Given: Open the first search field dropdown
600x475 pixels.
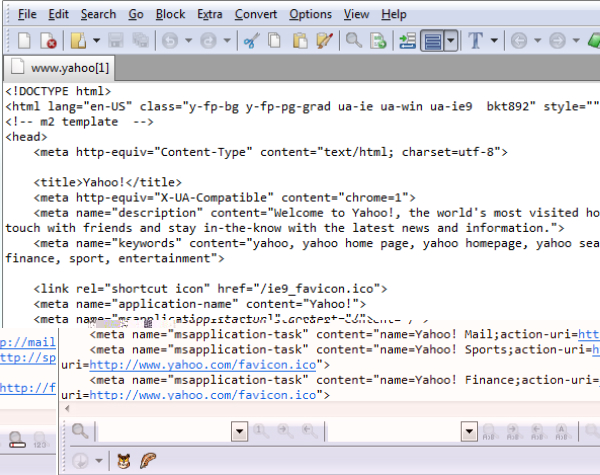Looking at the screenshot, I should (x=240, y=431).
